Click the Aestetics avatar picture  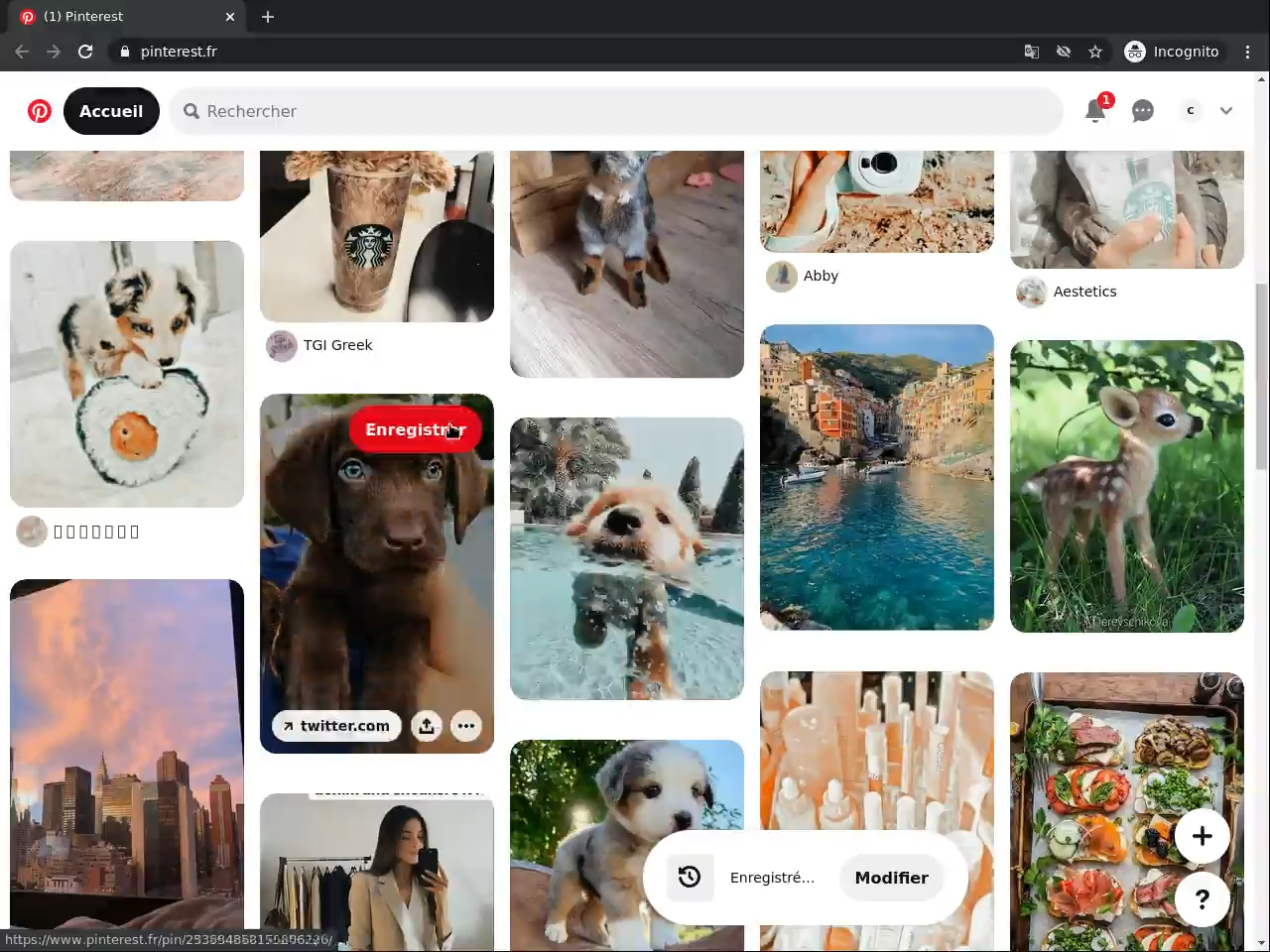[1032, 292]
